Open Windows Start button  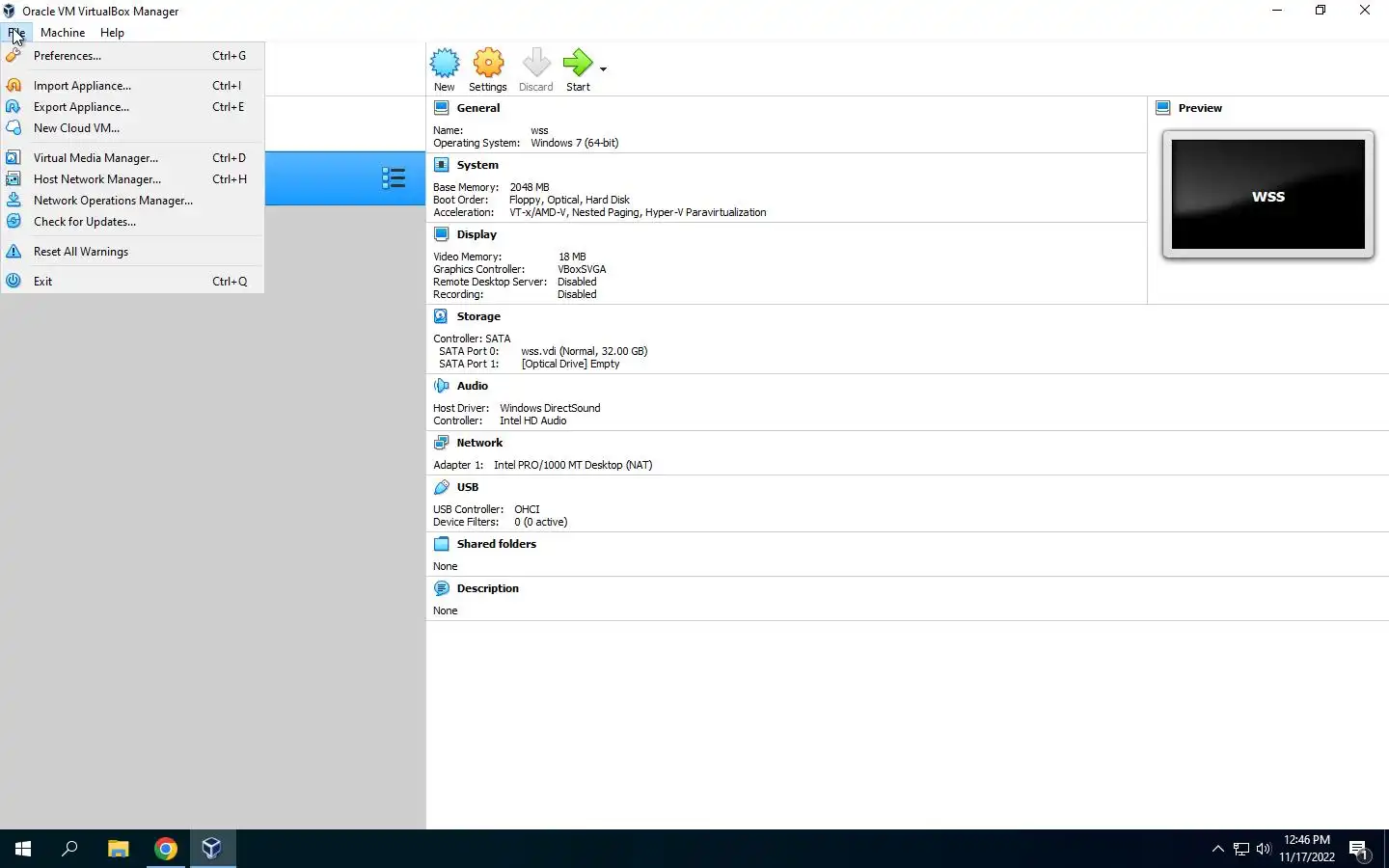23,849
